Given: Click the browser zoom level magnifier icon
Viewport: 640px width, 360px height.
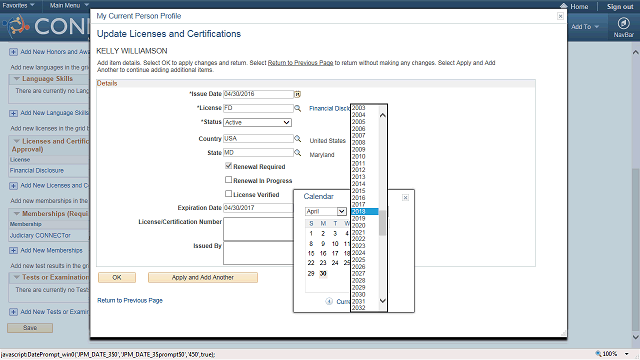Looking at the screenshot, I should pyautogui.click(x=598, y=354).
